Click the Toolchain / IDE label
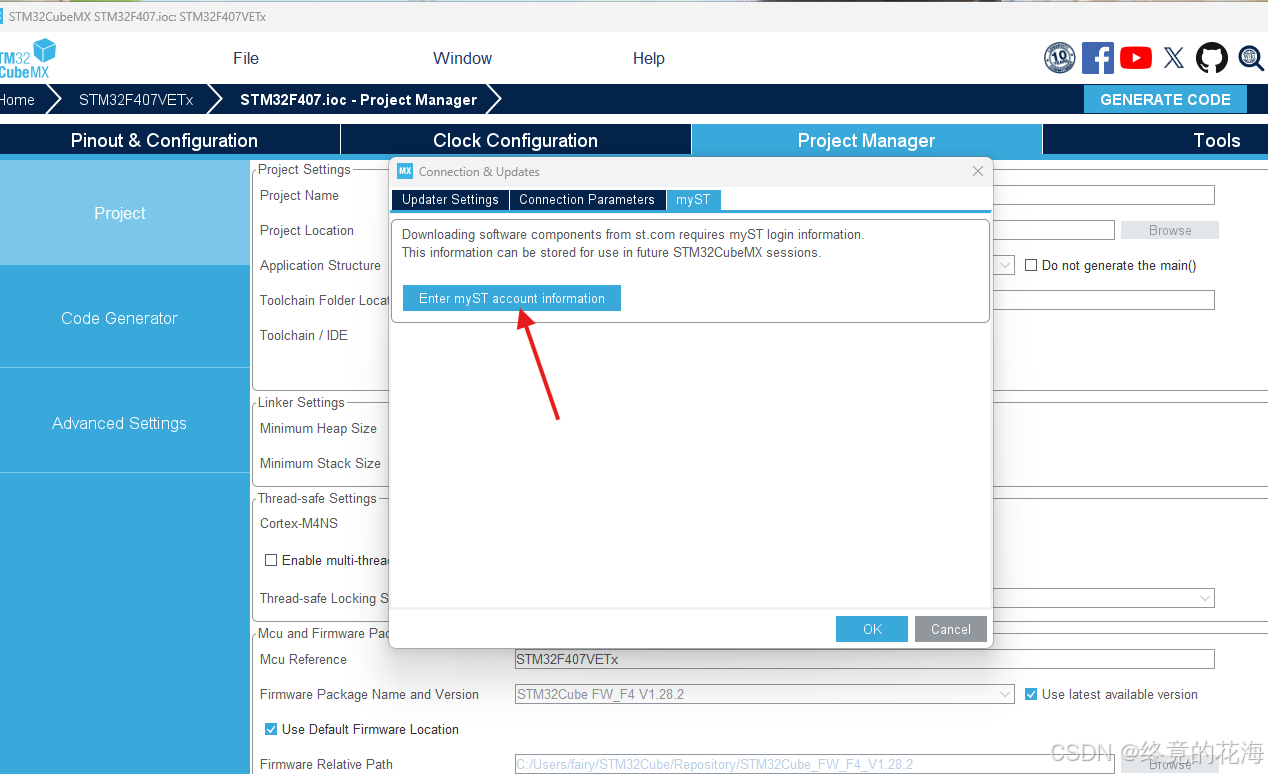The height and width of the screenshot is (774, 1268). (x=304, y=335)
